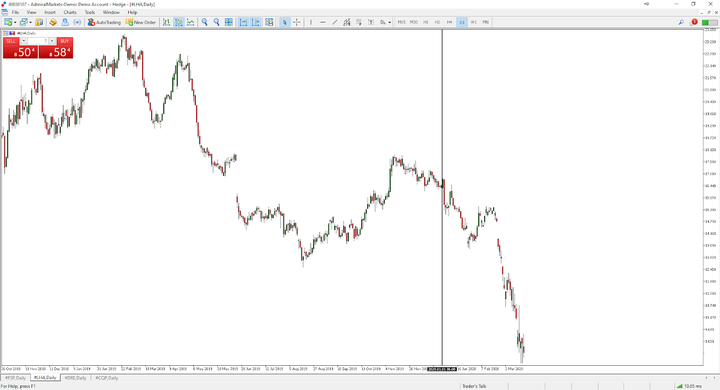Zoom in the chart magnifier
This screenshot has height=390, width=720.
204,22
